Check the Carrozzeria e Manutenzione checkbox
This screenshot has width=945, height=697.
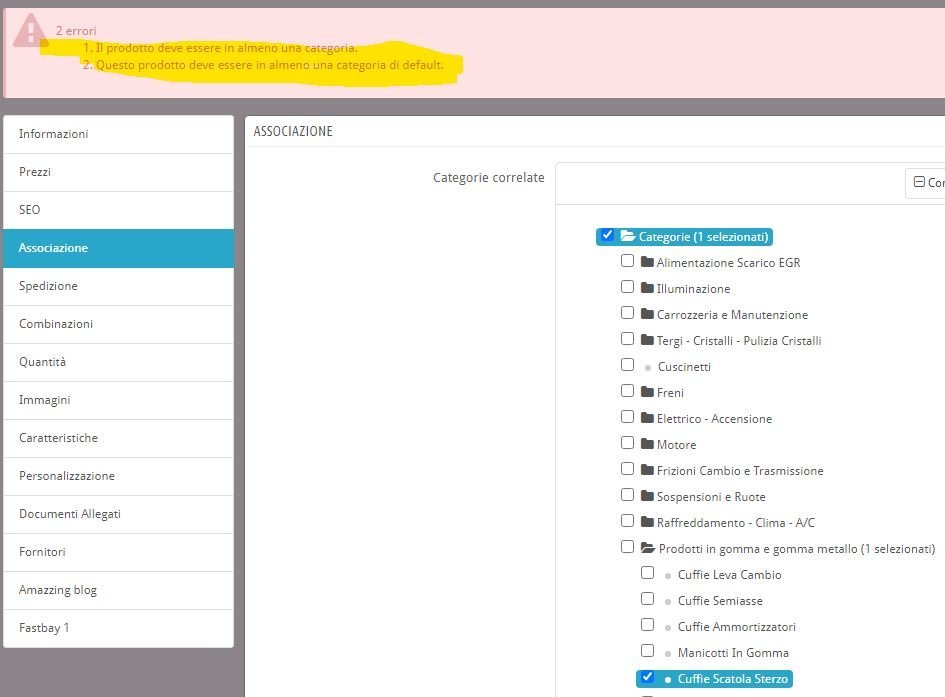tap(627, 312)
